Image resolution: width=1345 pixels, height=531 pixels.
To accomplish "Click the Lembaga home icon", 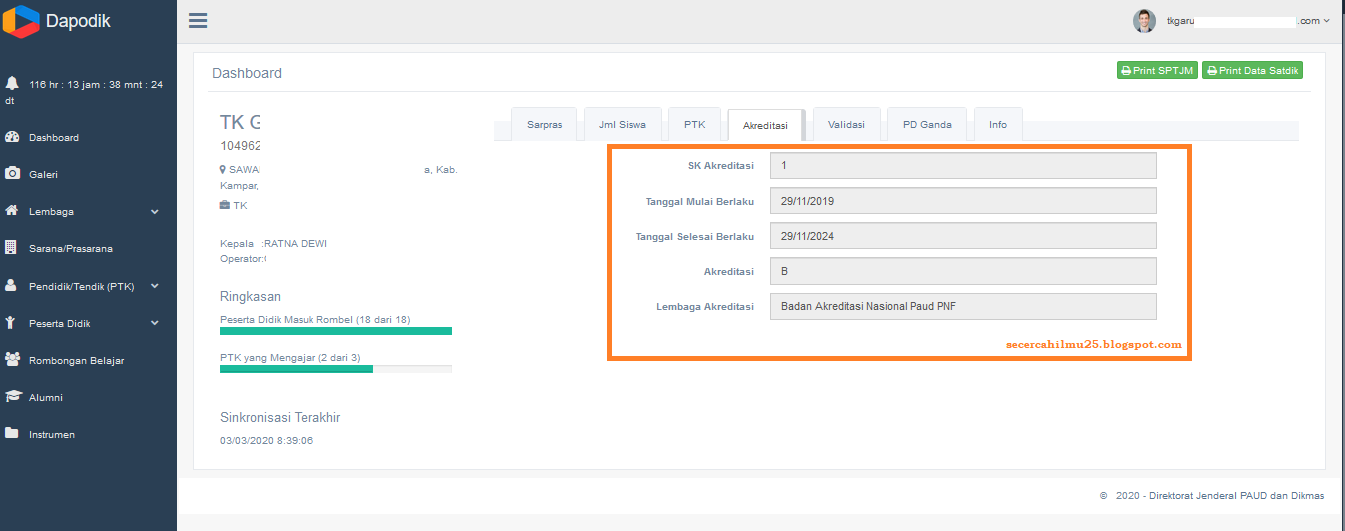I will coord(12,211).
